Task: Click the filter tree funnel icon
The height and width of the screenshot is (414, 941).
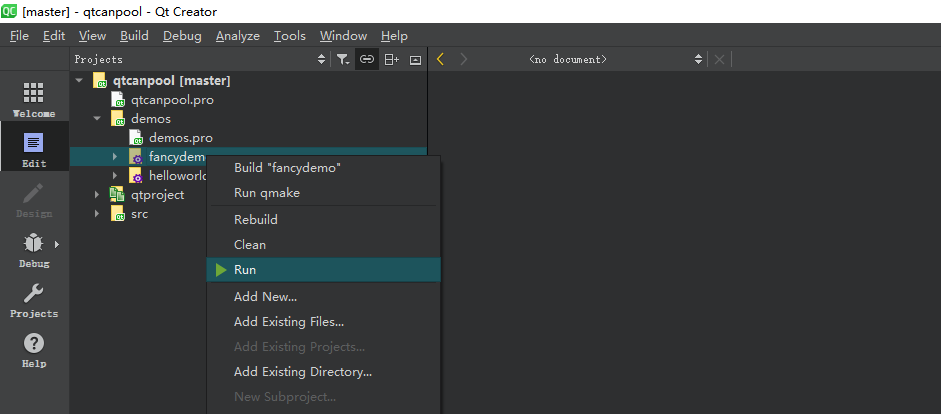Action: (x=343, y=59)
